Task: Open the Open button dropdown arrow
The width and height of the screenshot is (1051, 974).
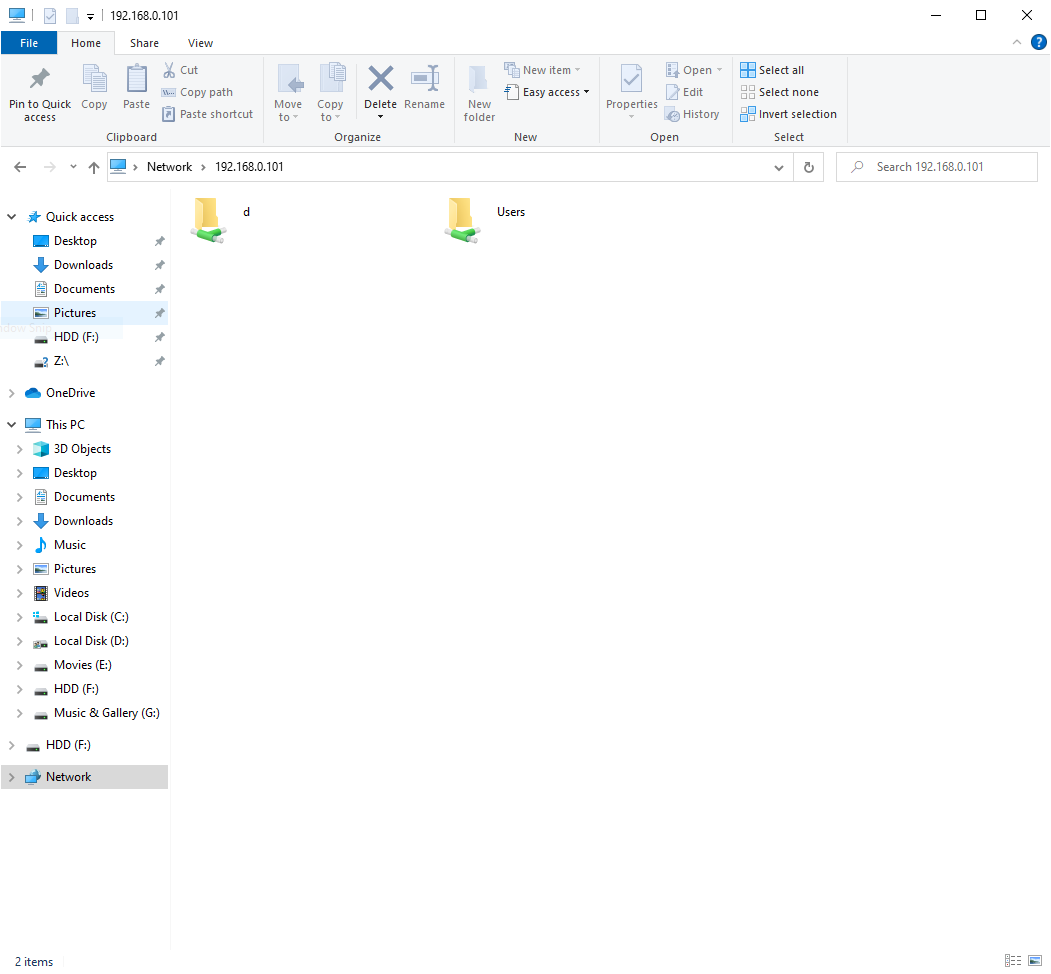Action: click(719, 70)
